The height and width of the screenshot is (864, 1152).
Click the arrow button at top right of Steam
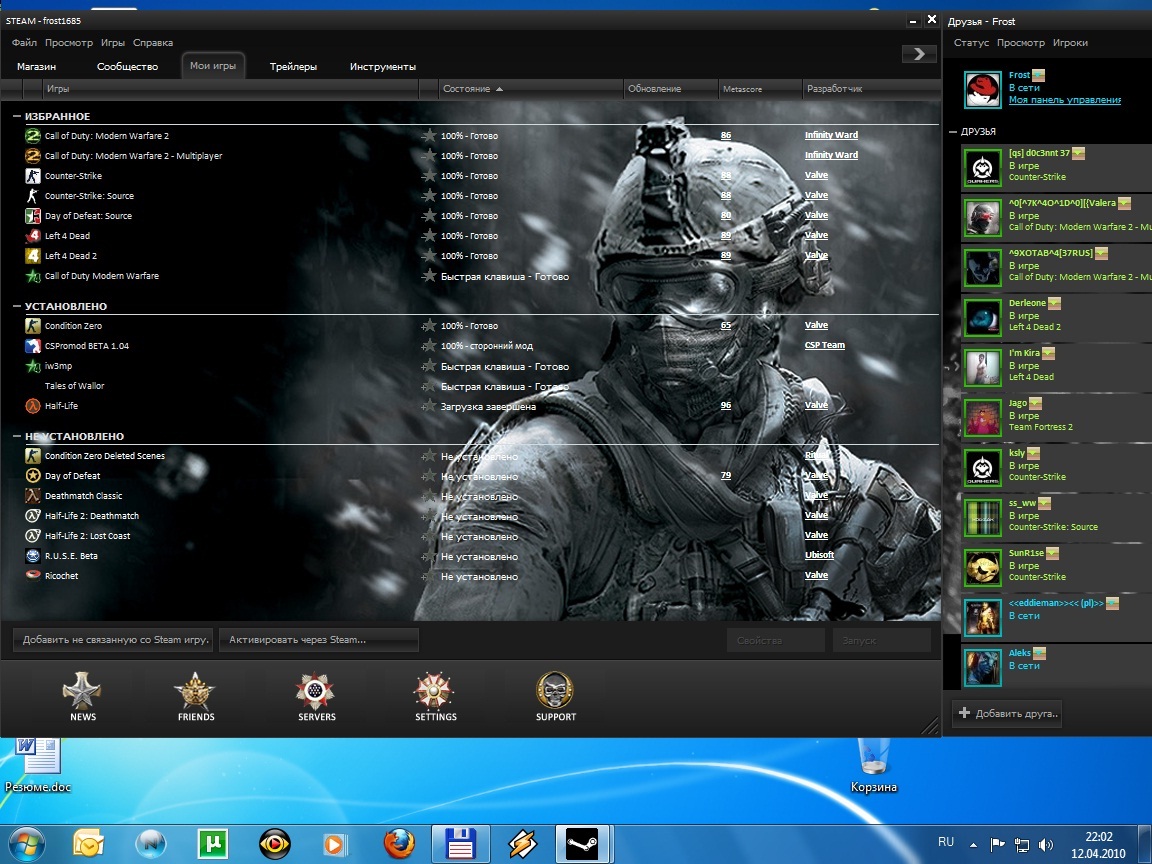pos(918,54)
